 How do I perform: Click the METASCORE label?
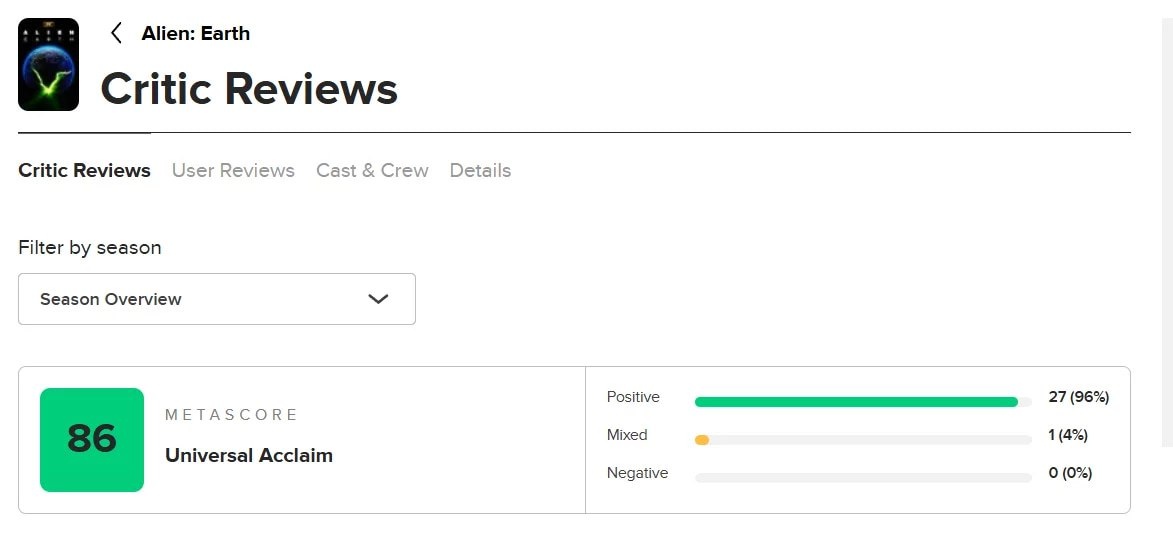(x=231, y=415)
